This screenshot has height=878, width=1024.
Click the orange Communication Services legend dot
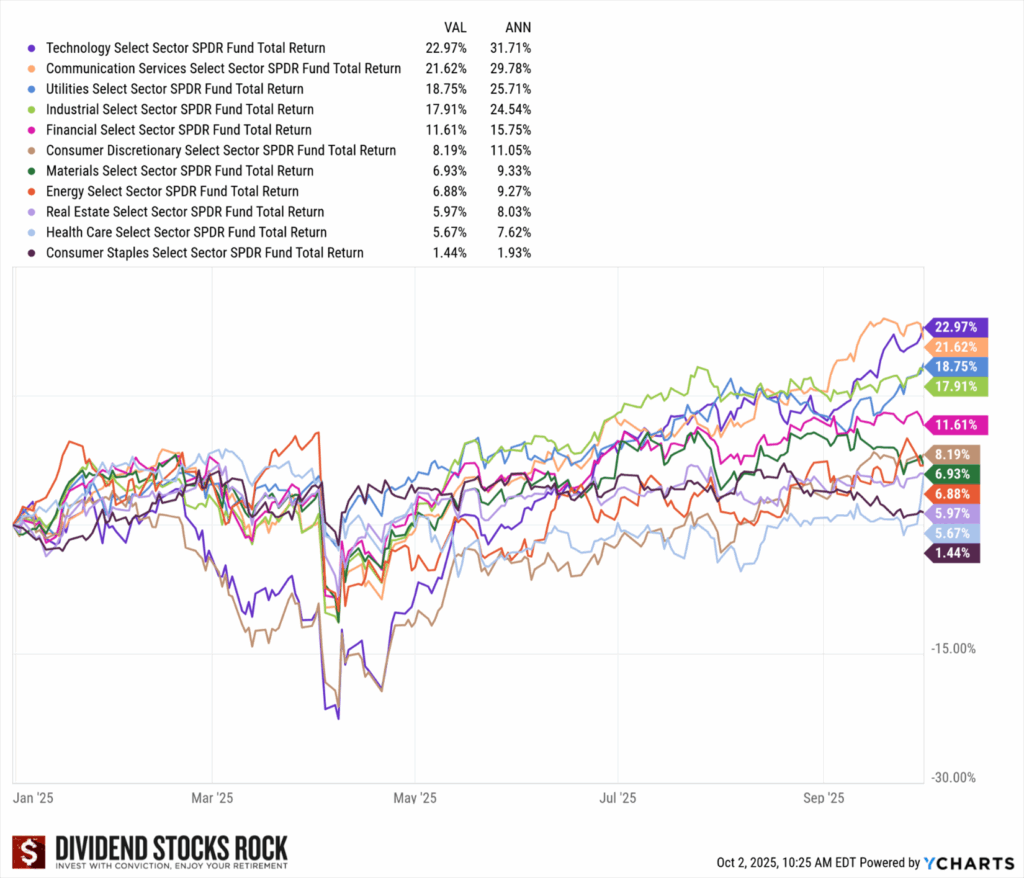tap(34, 69)
